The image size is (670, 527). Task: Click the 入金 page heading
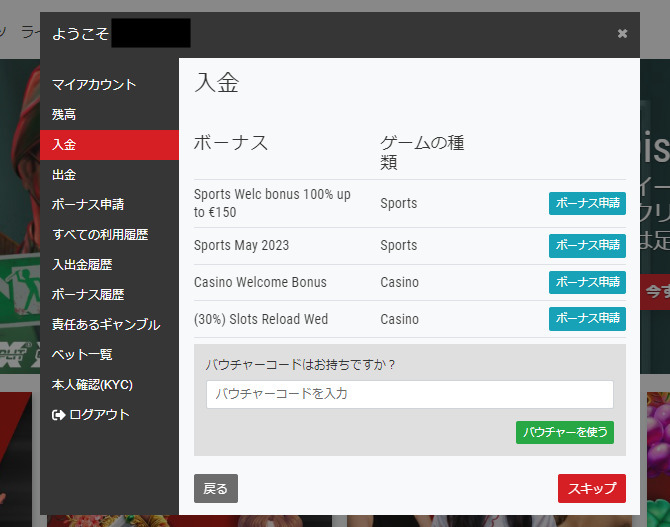click(217, 82)
